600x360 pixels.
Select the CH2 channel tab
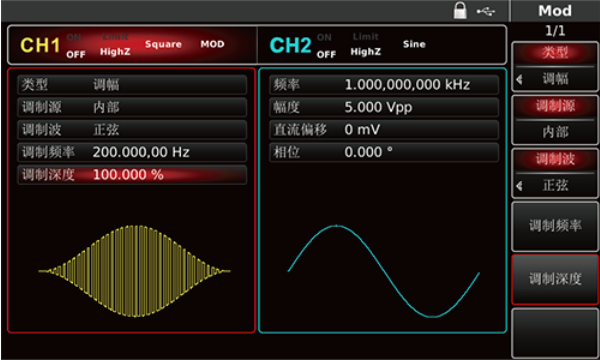(x=290, y=45)
